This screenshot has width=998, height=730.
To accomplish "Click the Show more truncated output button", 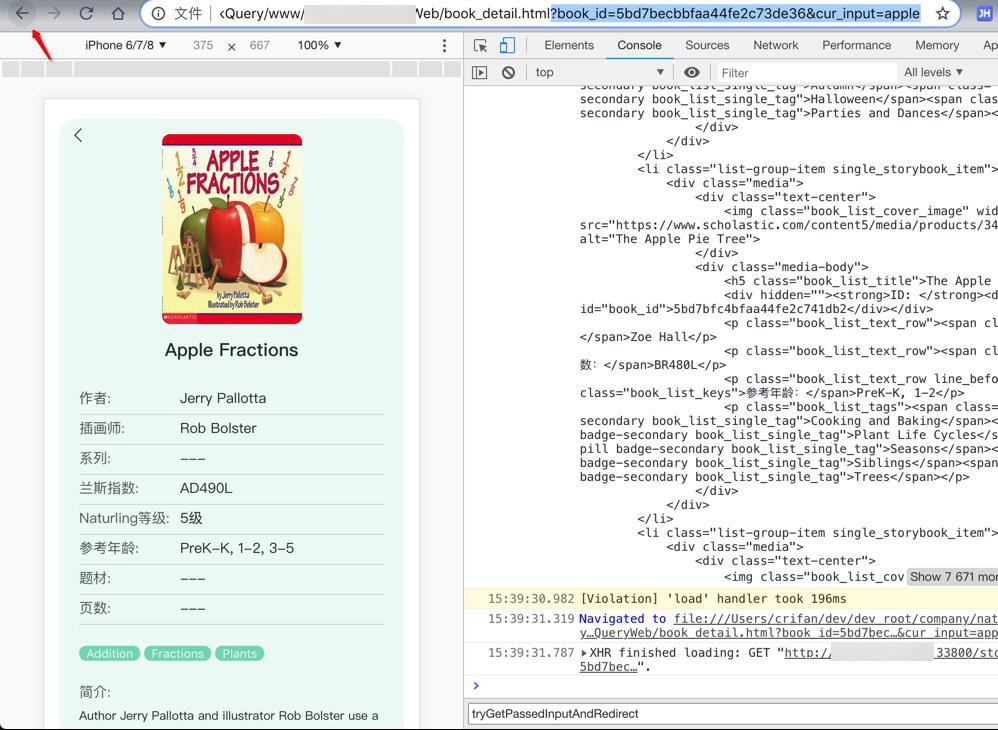I will (x=951, y=577).
